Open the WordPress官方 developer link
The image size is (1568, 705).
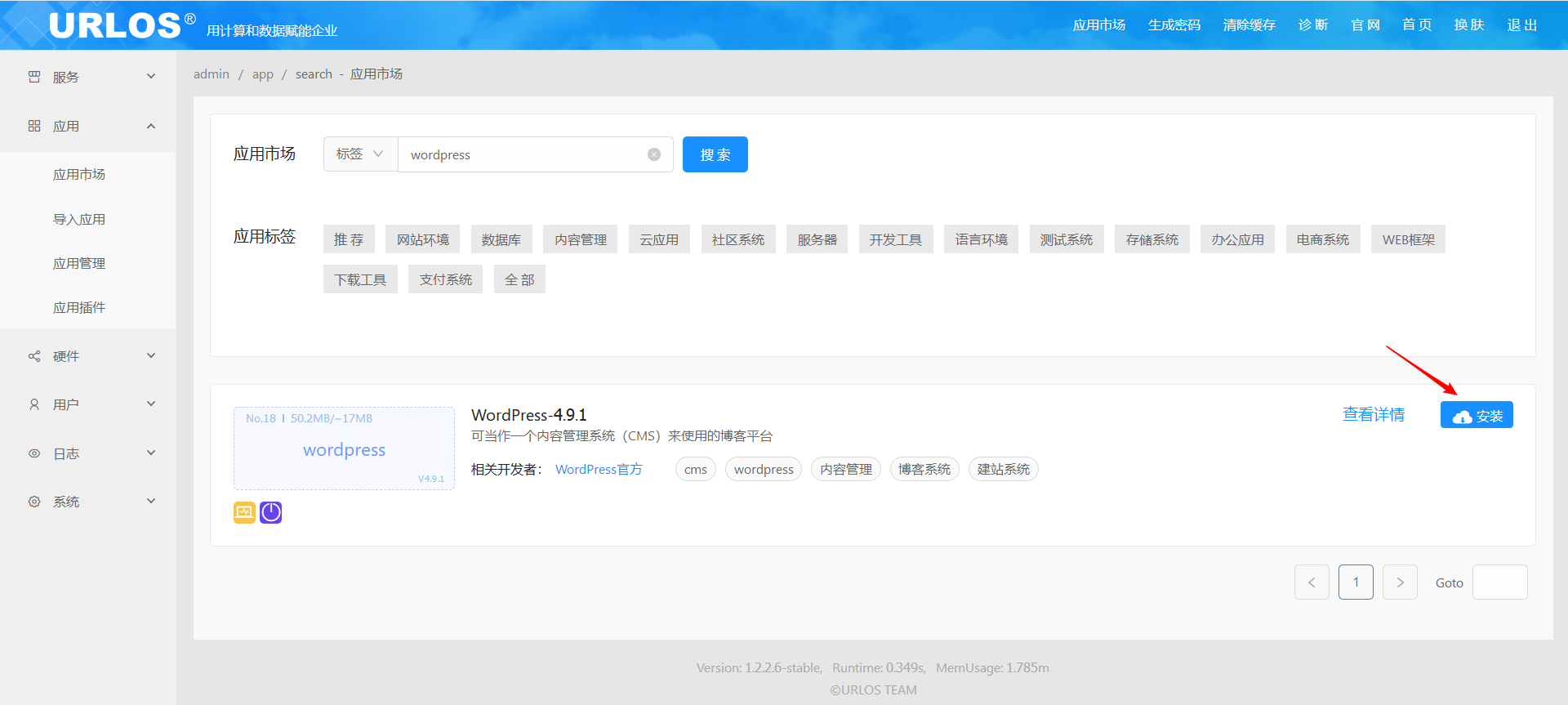(599, 470)
